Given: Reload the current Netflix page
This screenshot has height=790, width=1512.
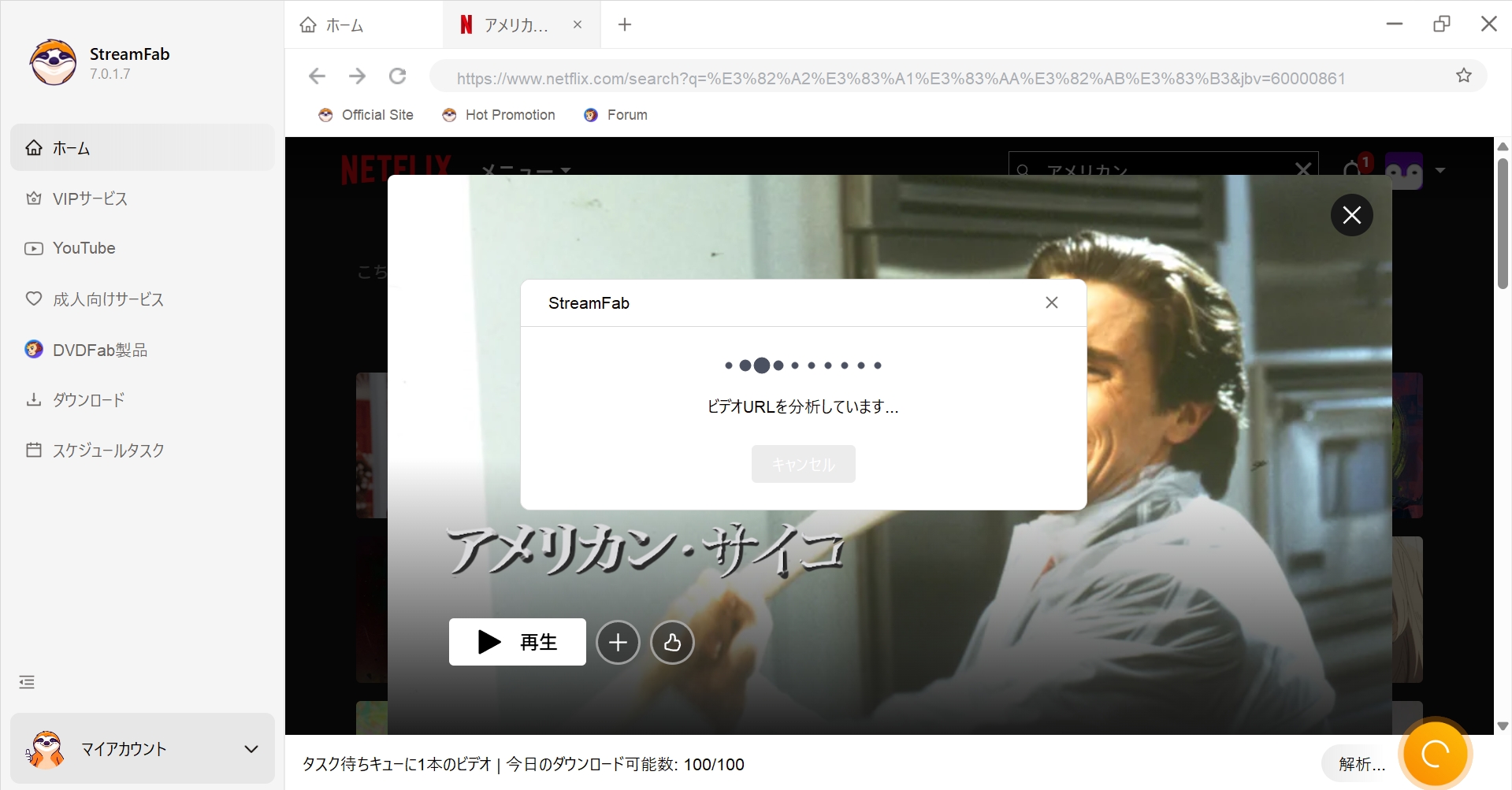Looking at the screenshot, I should [x=397, y=76].
